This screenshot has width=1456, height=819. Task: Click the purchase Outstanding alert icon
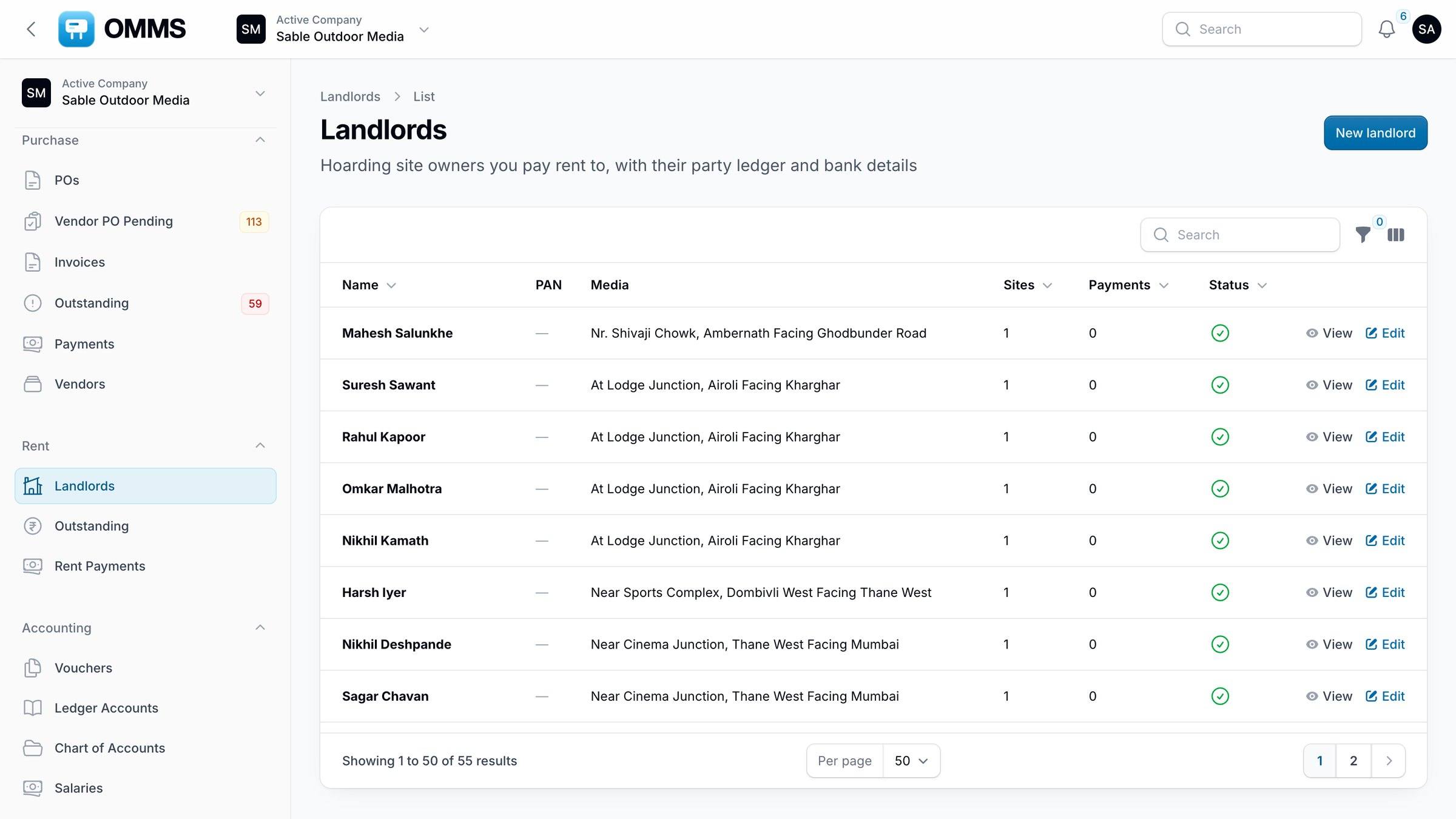pos(33,303)
